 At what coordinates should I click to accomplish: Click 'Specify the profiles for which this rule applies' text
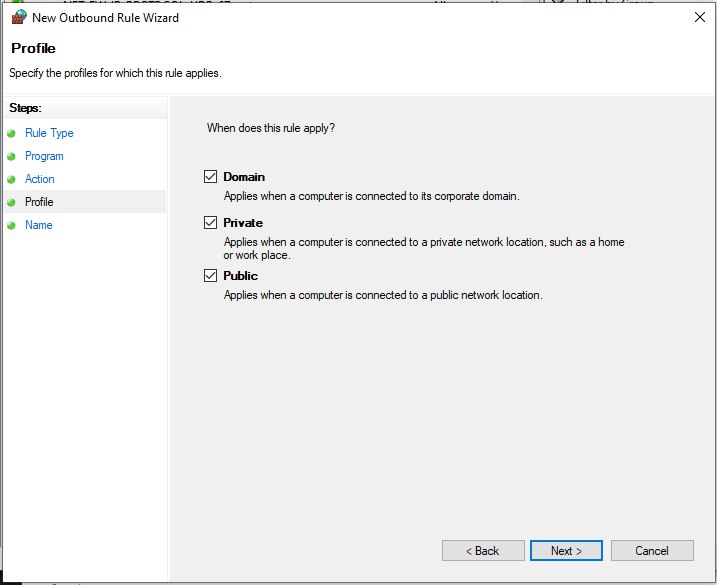pyautogui.click(x=115, y=73)
